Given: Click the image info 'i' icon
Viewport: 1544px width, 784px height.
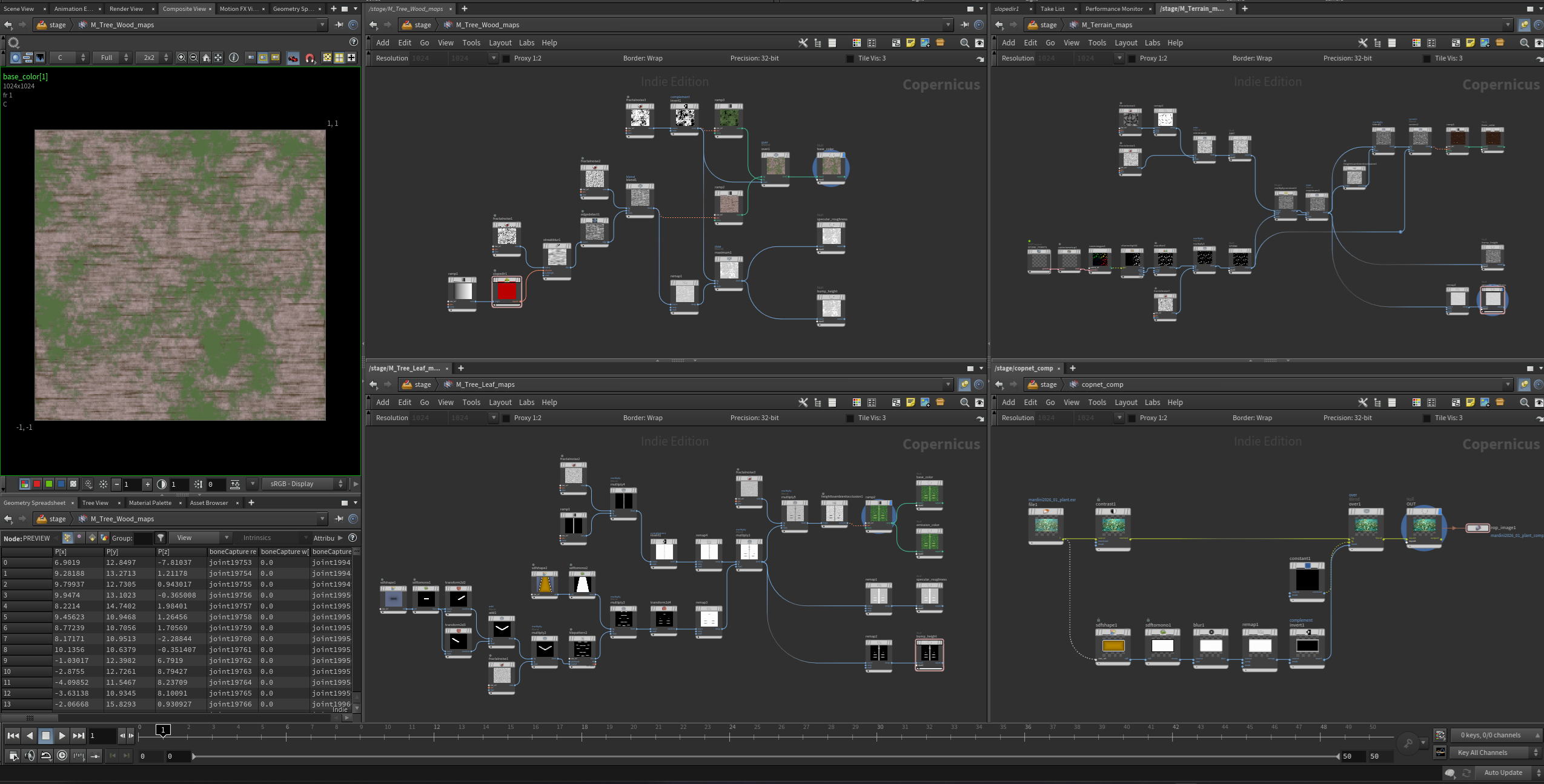Looking at the screenshot, I should tap(234, 58).
